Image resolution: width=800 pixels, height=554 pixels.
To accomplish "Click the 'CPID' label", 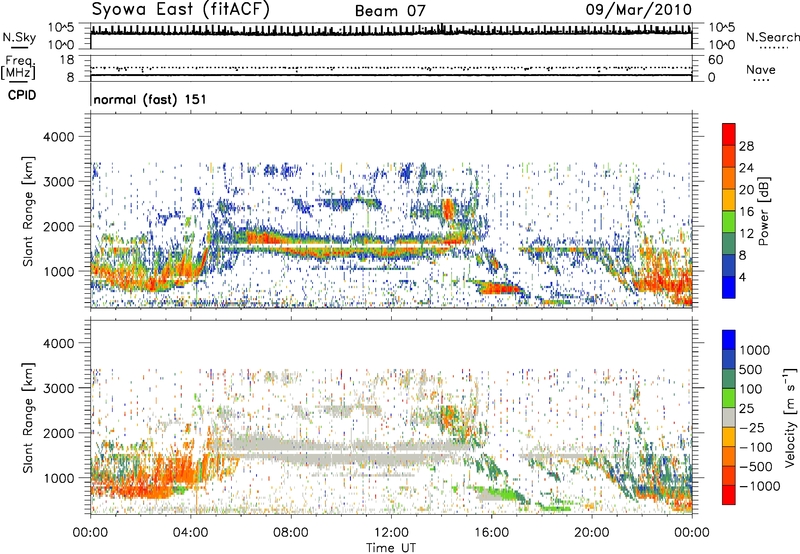I will point(22,95).
